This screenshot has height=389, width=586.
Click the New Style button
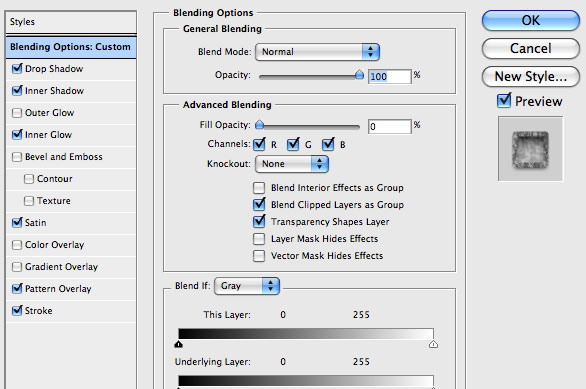pos(531,77)
